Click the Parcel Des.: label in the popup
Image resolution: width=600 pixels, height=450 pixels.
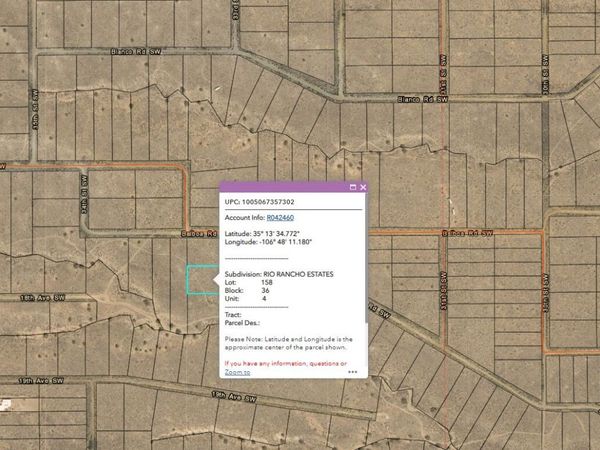[x=242, y=323]
